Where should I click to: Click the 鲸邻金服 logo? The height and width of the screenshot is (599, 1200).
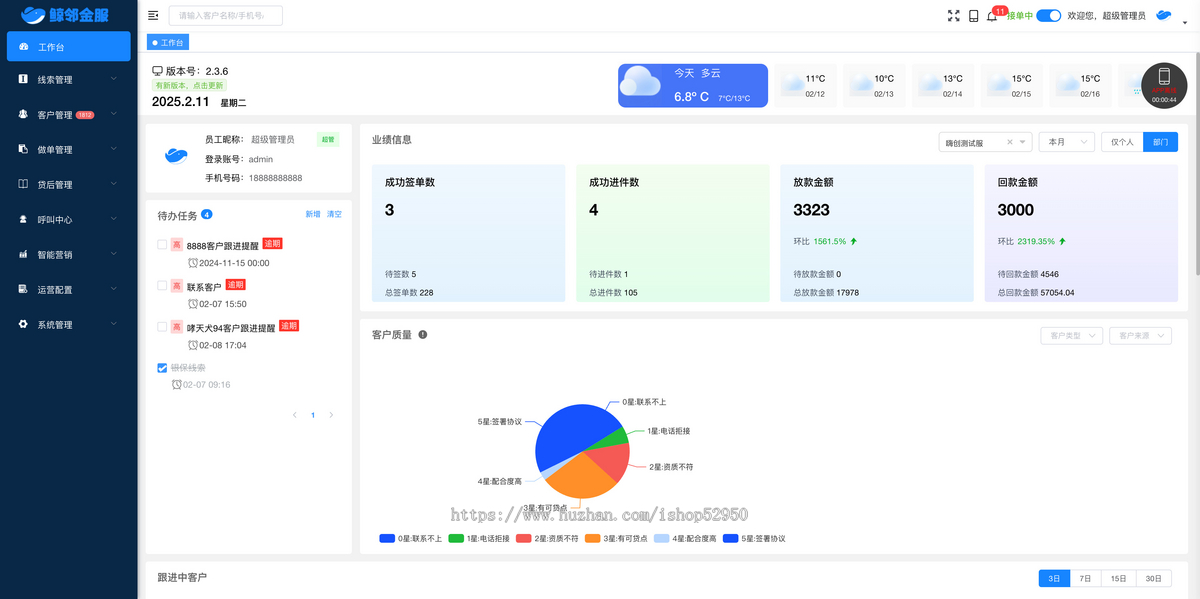[66, 15]
